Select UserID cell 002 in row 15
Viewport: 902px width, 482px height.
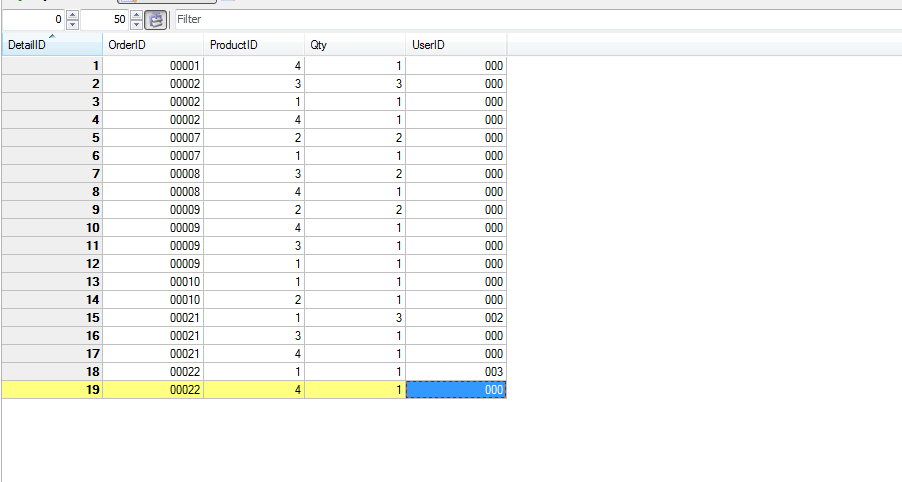(456, 317)
